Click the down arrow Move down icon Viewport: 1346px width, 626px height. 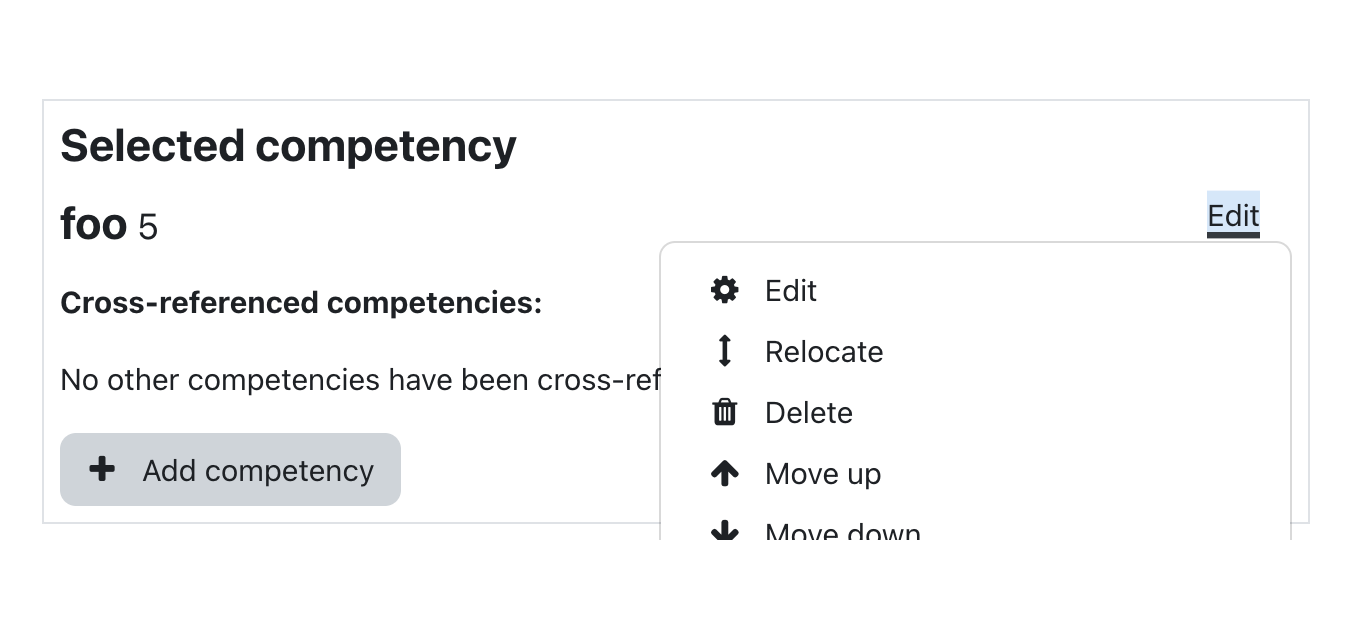(x=724, y=531)
